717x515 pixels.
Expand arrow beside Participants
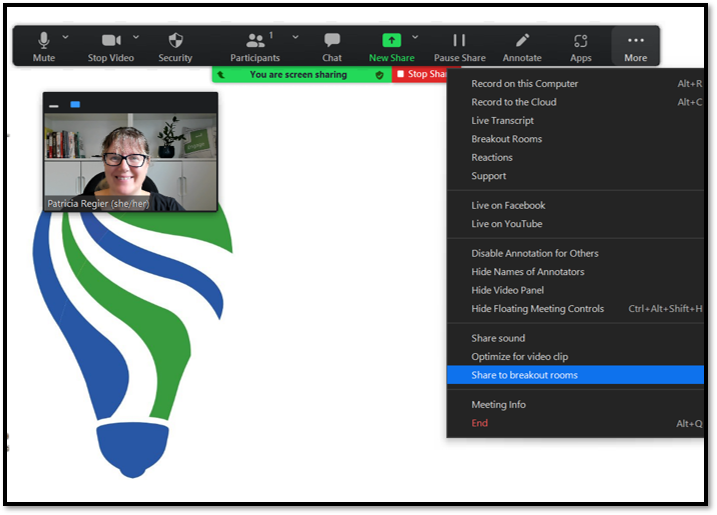[x=295, y=37]
